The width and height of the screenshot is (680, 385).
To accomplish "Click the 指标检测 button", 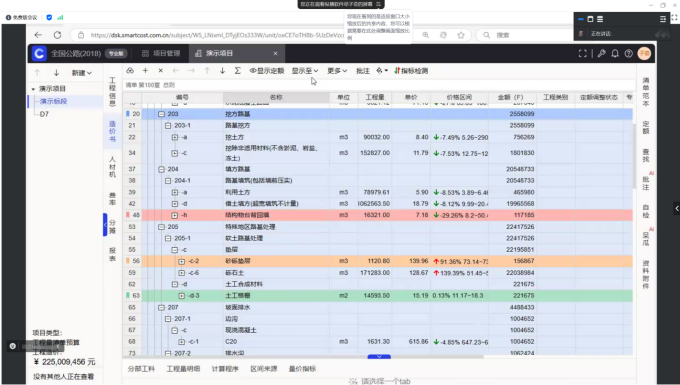I will [411, 71].
